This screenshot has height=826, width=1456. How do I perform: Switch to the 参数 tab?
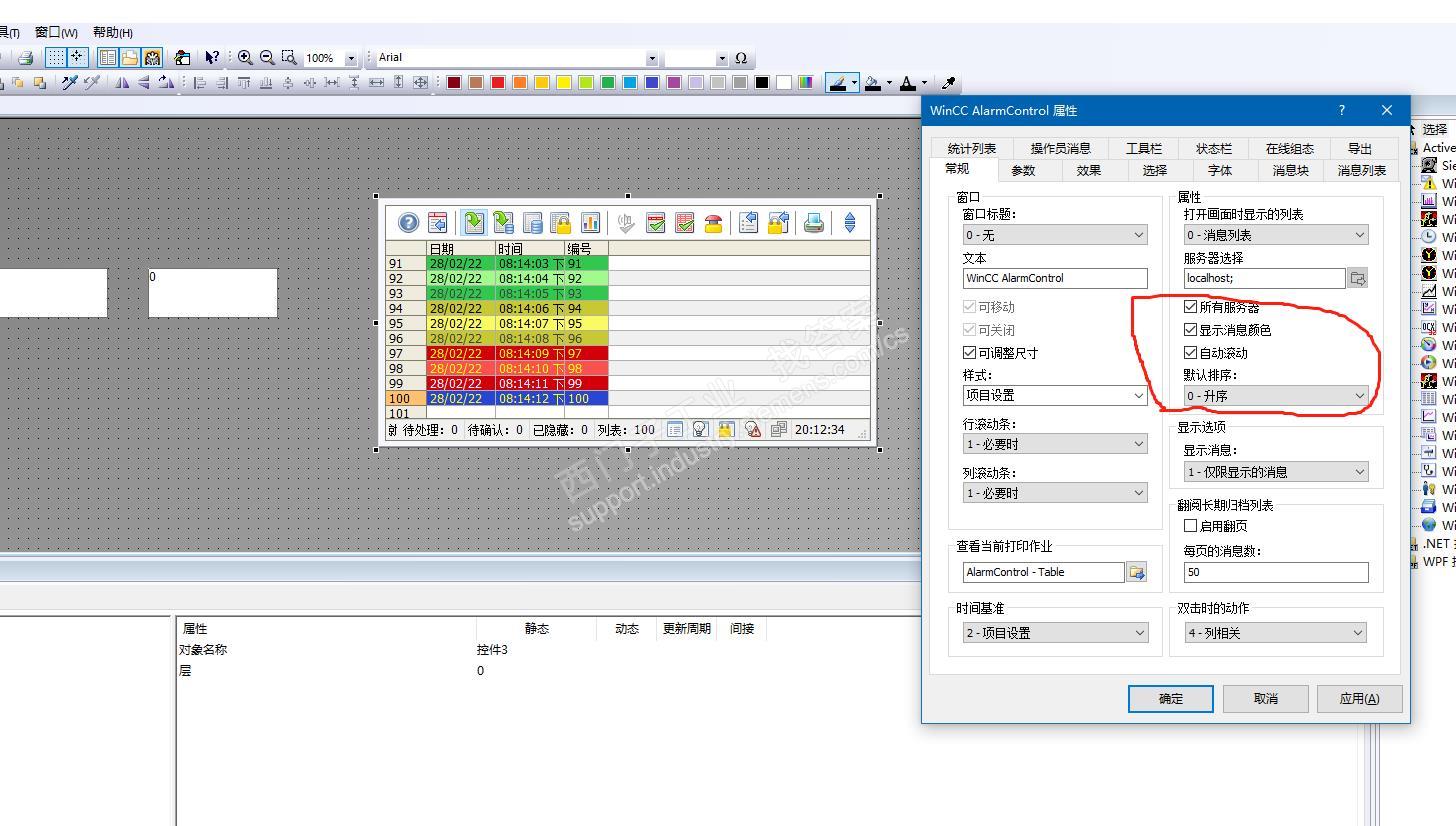(1023, 171)
